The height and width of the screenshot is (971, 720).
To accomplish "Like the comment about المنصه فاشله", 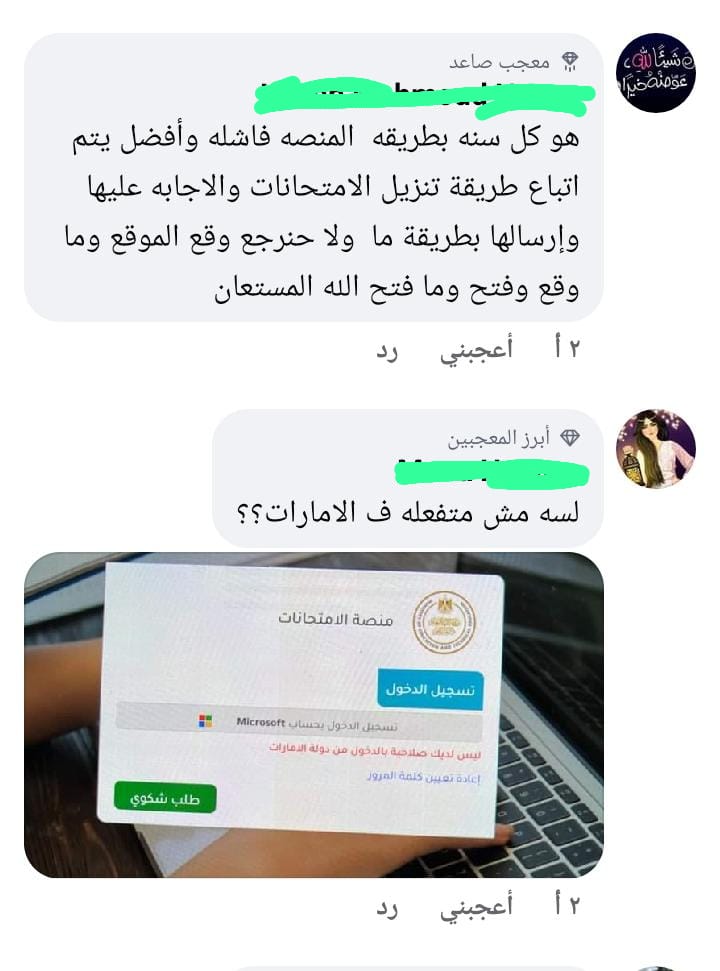I will pyautogui.click(x=476, y=350).
